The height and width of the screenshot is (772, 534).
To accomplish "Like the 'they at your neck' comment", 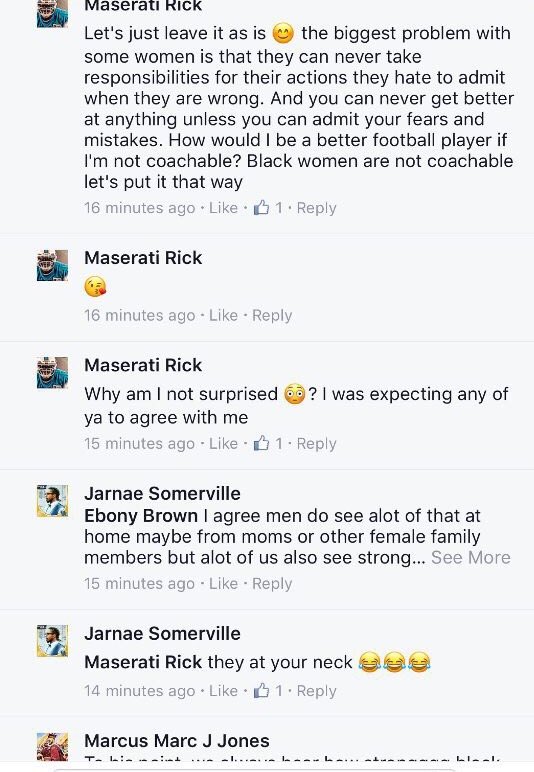I will click(x=223, y=691).
